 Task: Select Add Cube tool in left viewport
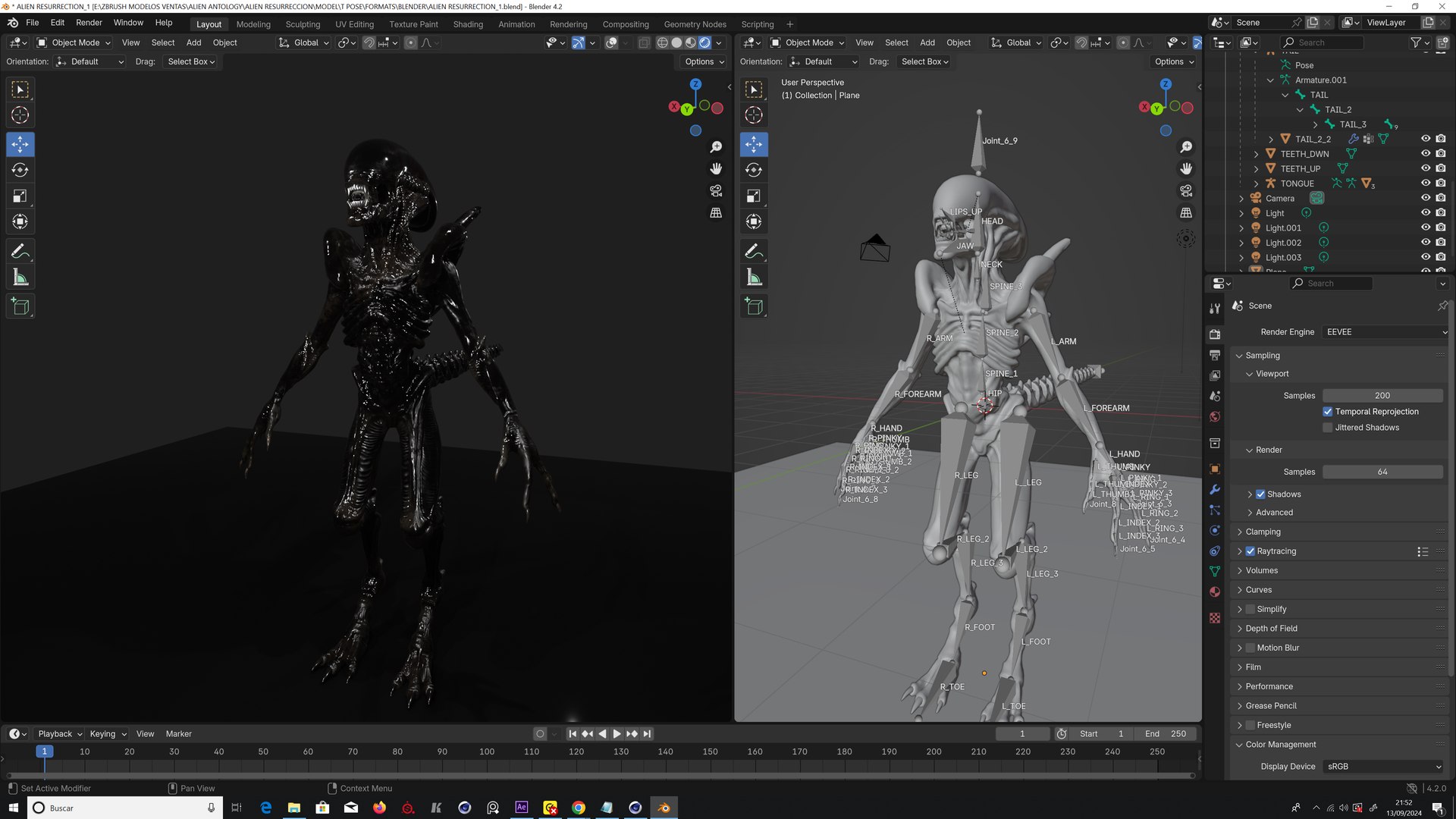[20, 306]
